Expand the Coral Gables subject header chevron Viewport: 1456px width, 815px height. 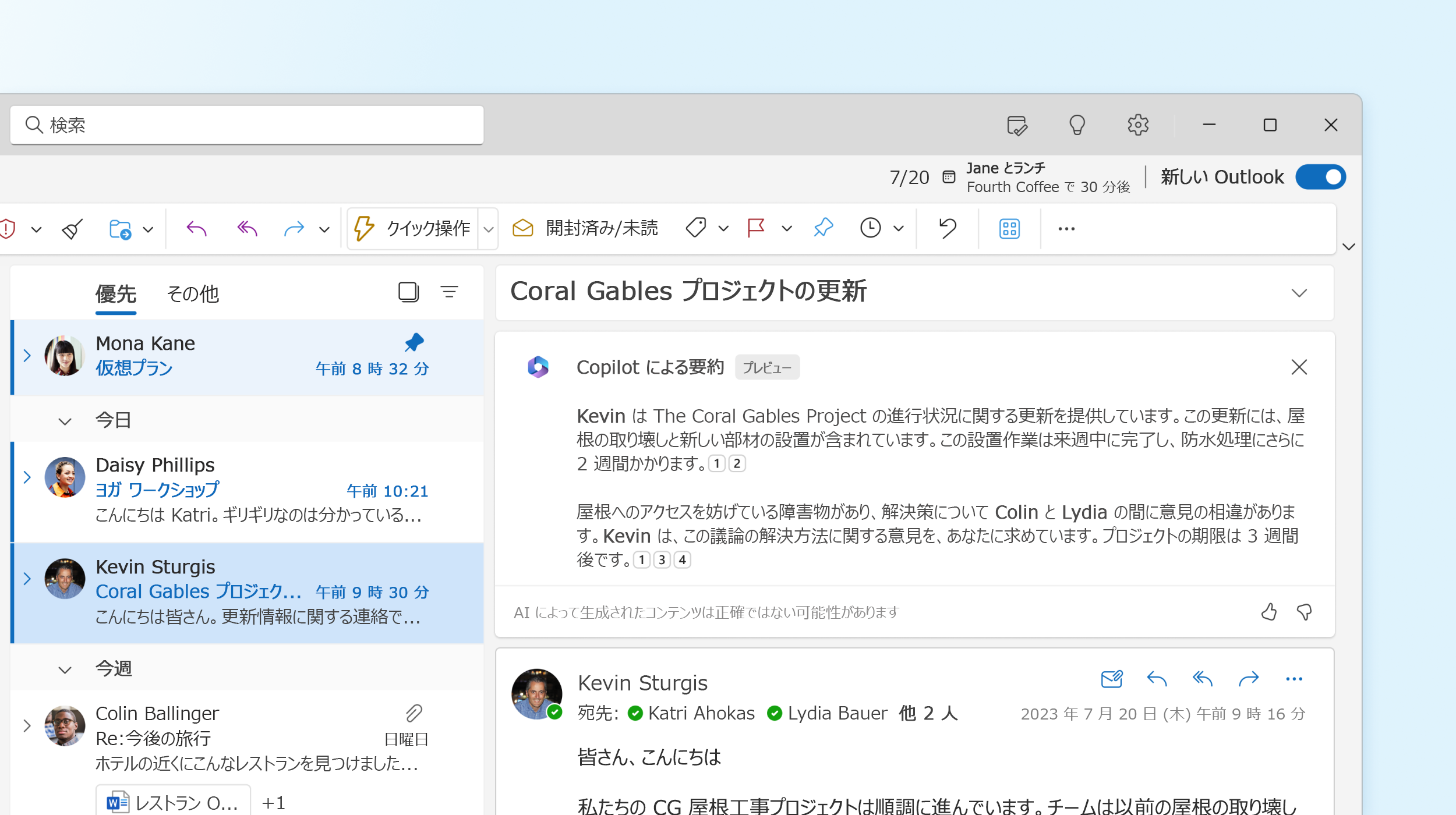(1299, 293)
